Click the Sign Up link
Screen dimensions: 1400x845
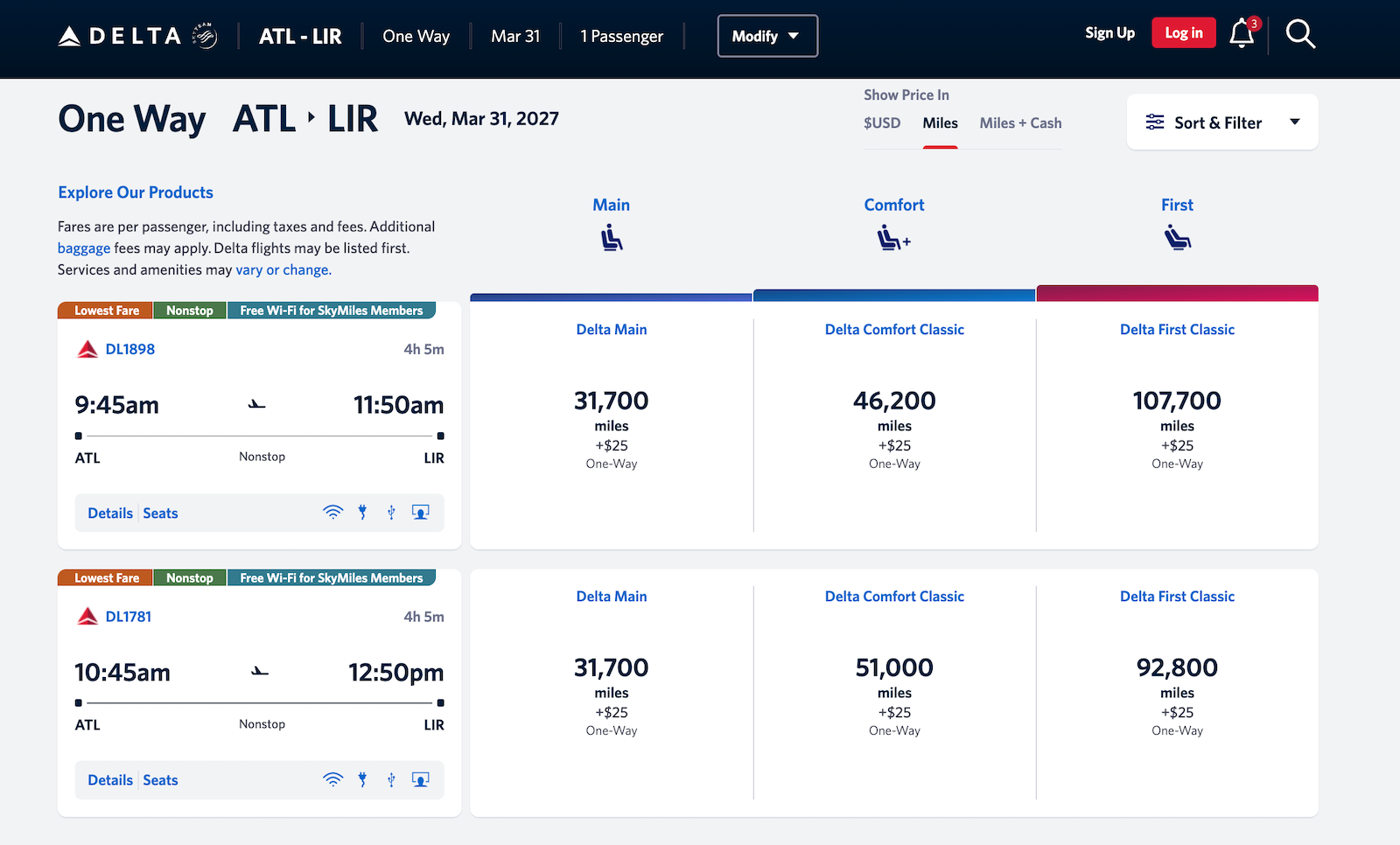tap(1109, 33)
